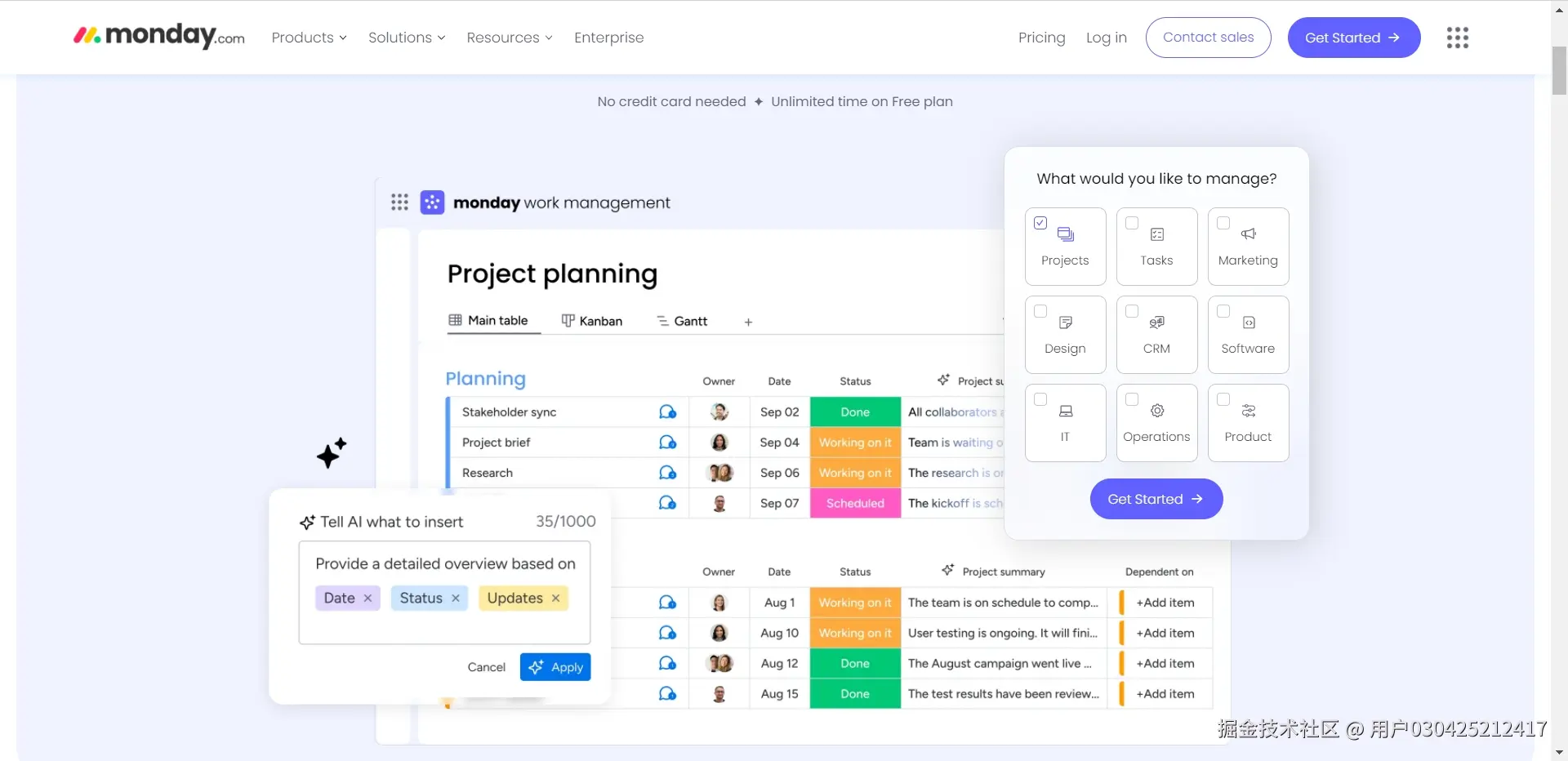The height and width of the screenshot is (761, 1568).
Task: Click the Marketing megaphone icon
Action: click(1249, 234)
